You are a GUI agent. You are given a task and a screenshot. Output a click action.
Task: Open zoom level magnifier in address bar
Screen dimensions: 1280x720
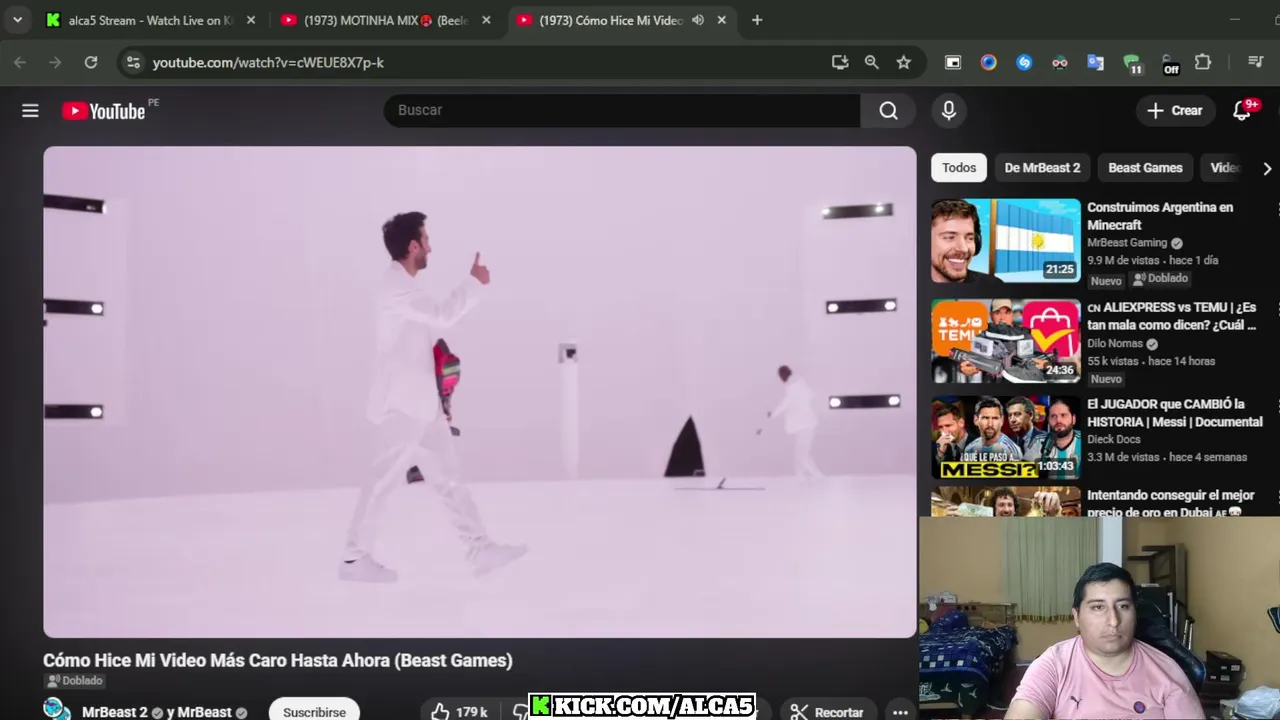click(x=872, y=62)
